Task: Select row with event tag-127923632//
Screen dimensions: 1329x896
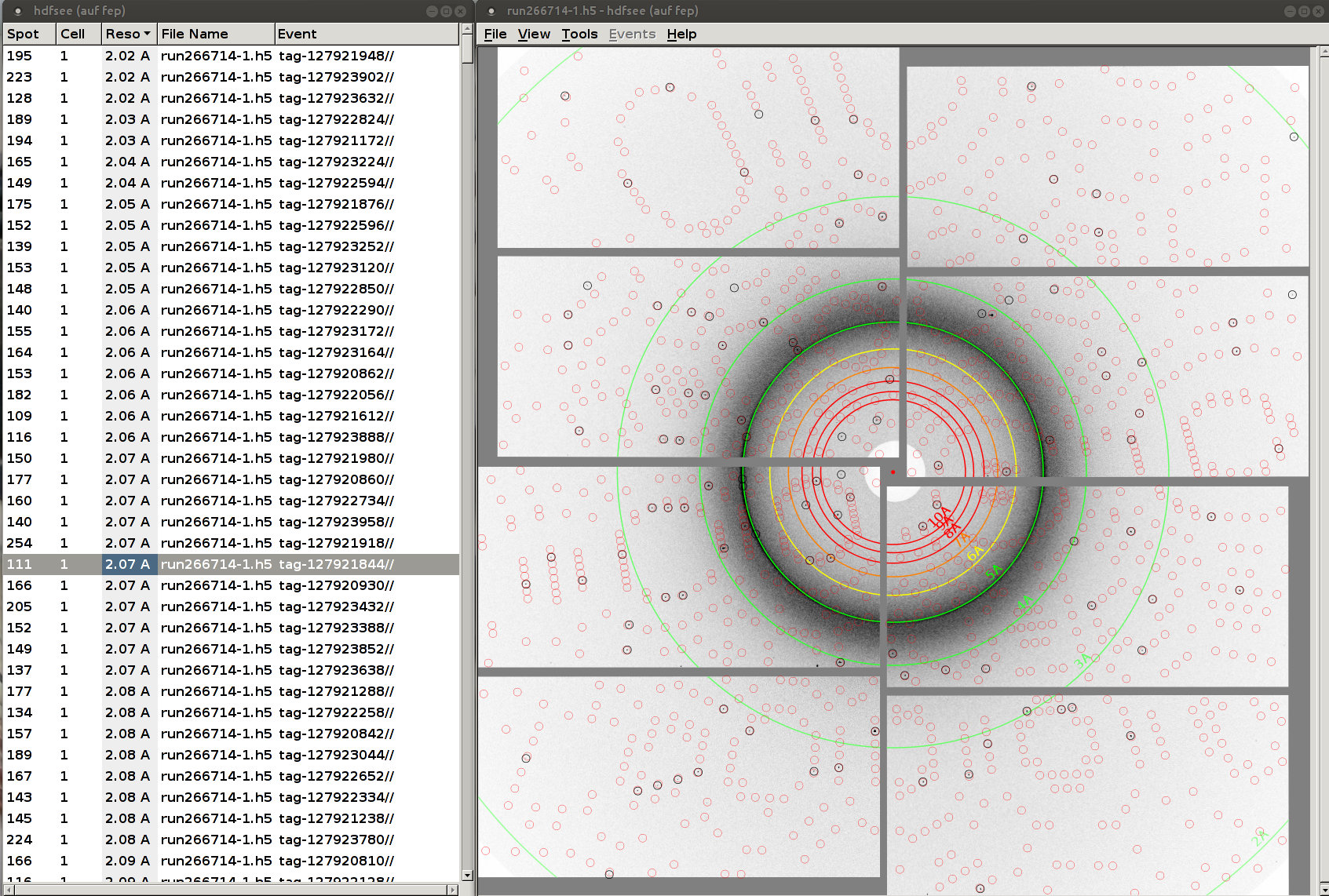Action: tap(232, 98)
